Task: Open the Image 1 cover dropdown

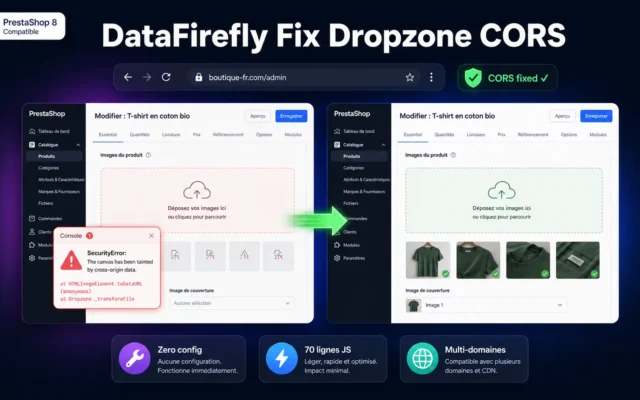Action: [x=486, y=305]
